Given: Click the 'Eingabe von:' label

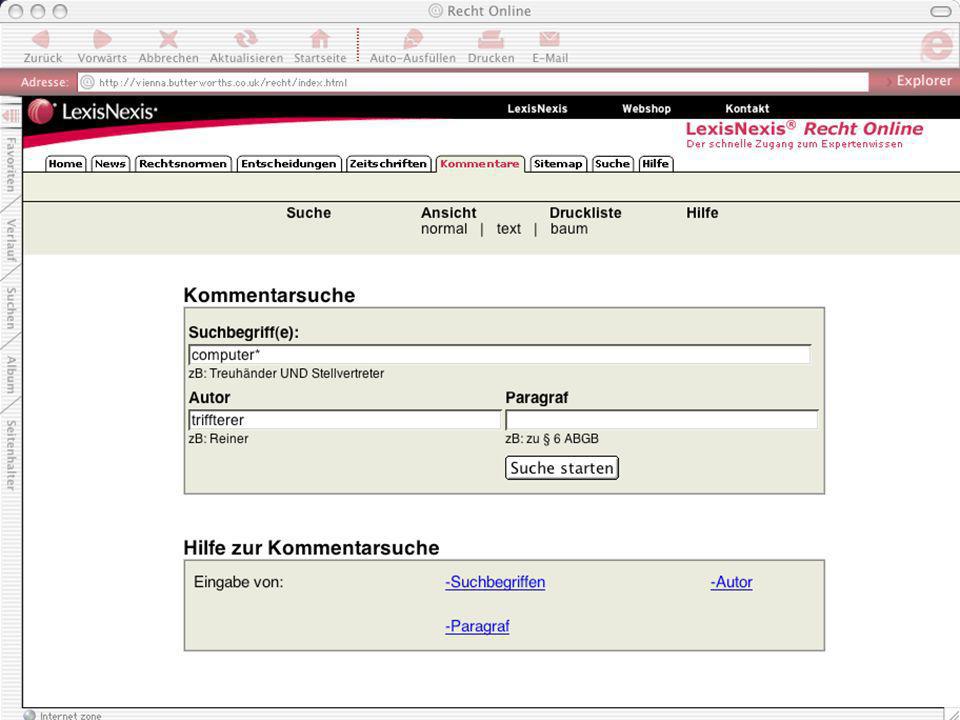Looking at the screenshot, I should coord(239,582).
